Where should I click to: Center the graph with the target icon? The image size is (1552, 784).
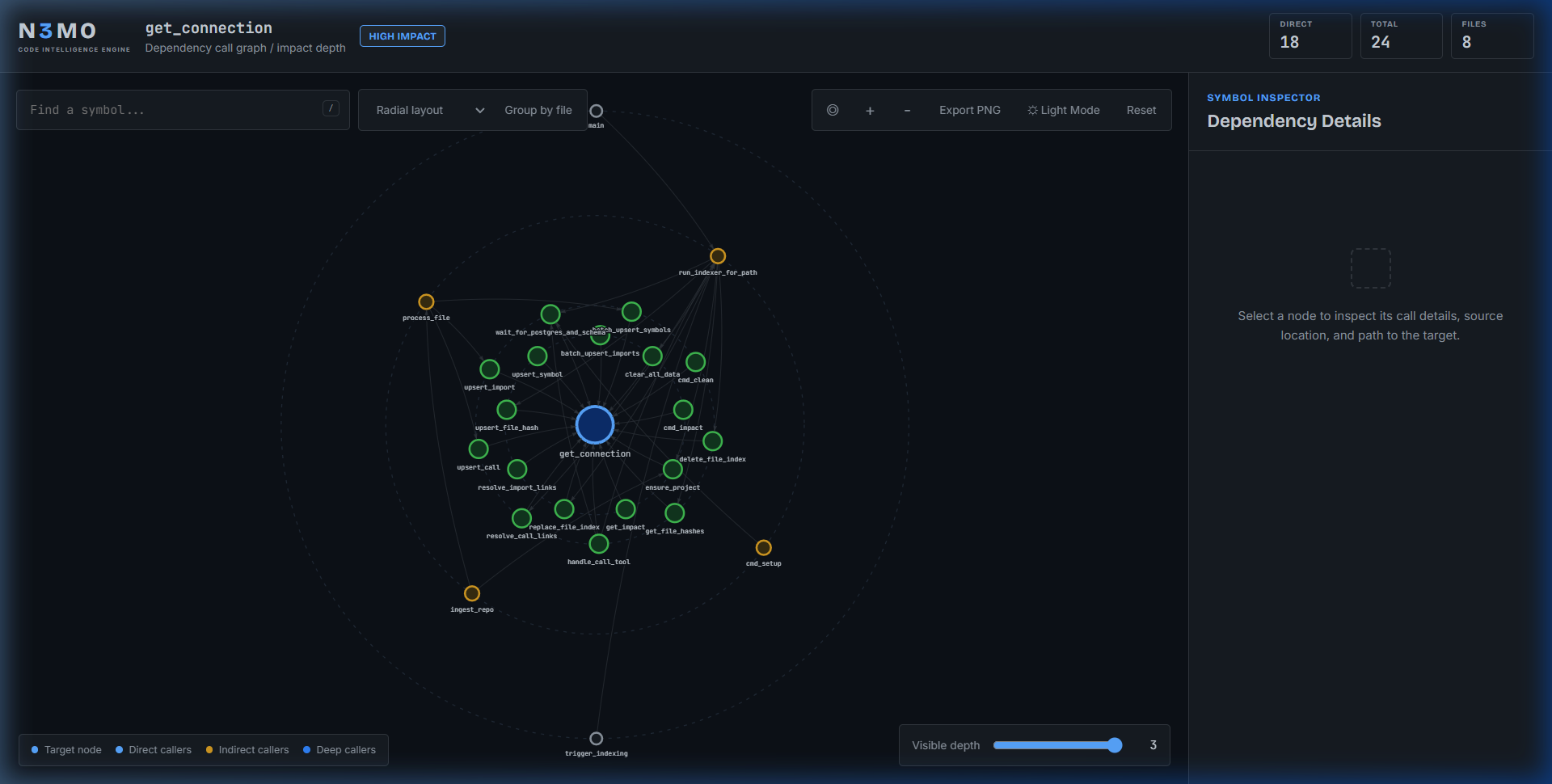[833, 110]
